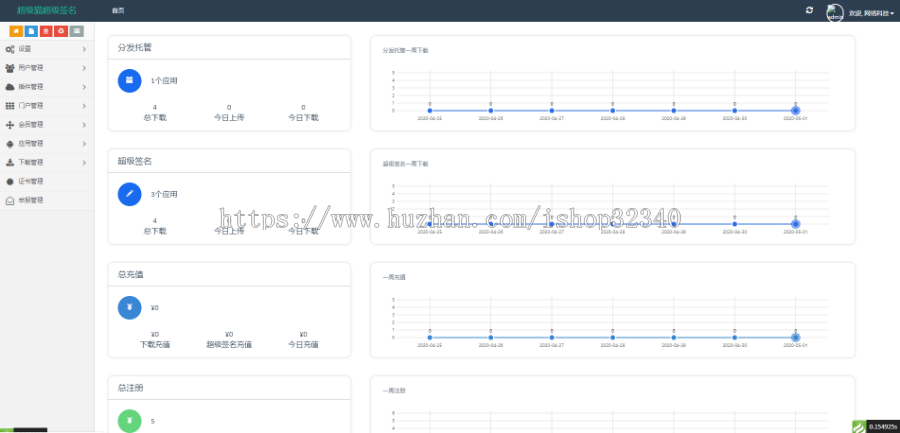Click 超级签名充值 stat in 总充值 card
This screenshot has height=433, width=900.
coord(229,340)
